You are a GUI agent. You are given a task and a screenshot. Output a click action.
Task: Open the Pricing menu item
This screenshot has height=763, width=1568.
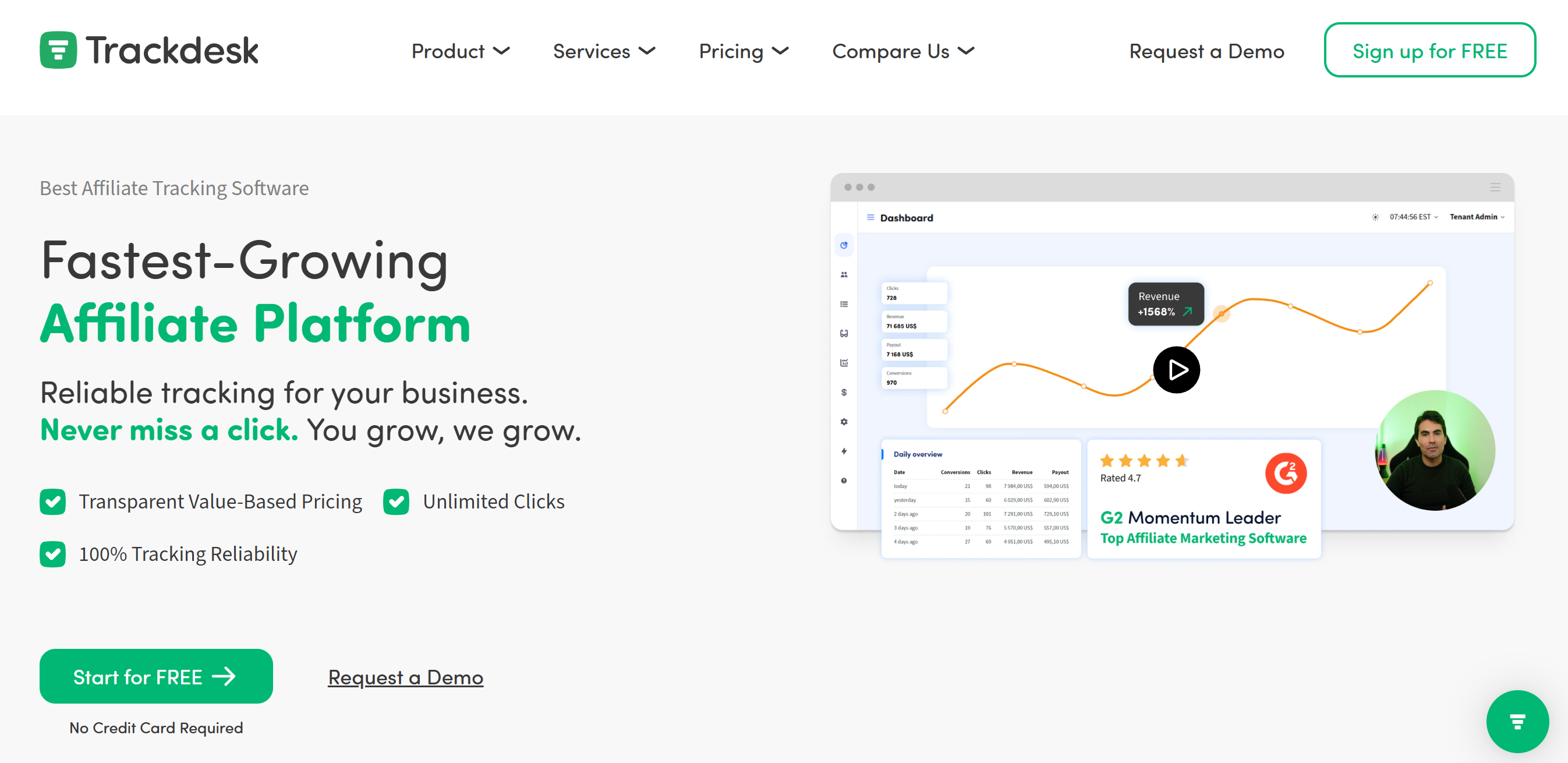coord(744,51)
